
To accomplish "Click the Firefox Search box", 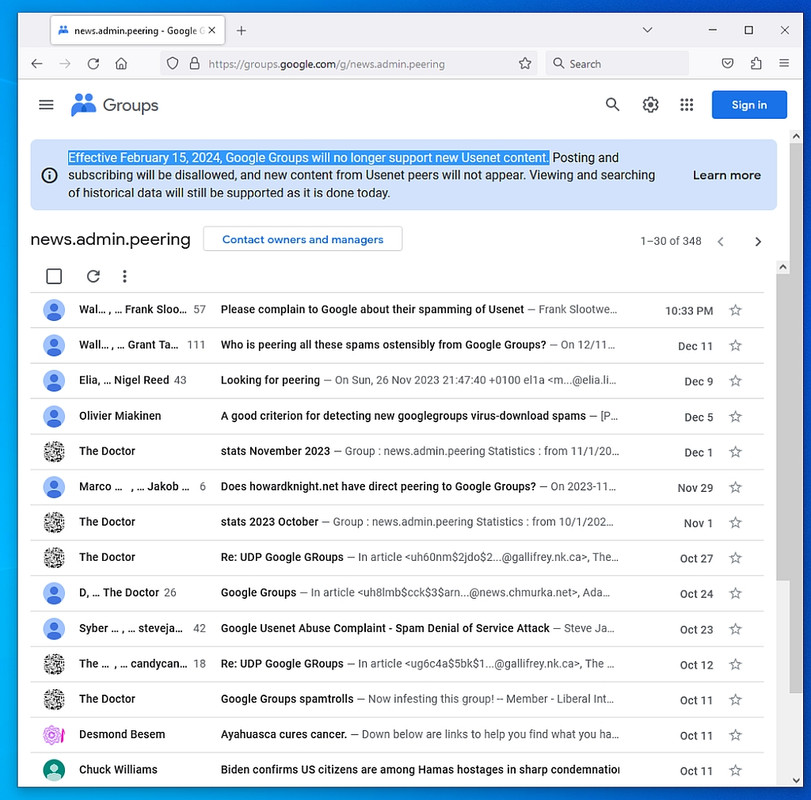I will [617, 64].
